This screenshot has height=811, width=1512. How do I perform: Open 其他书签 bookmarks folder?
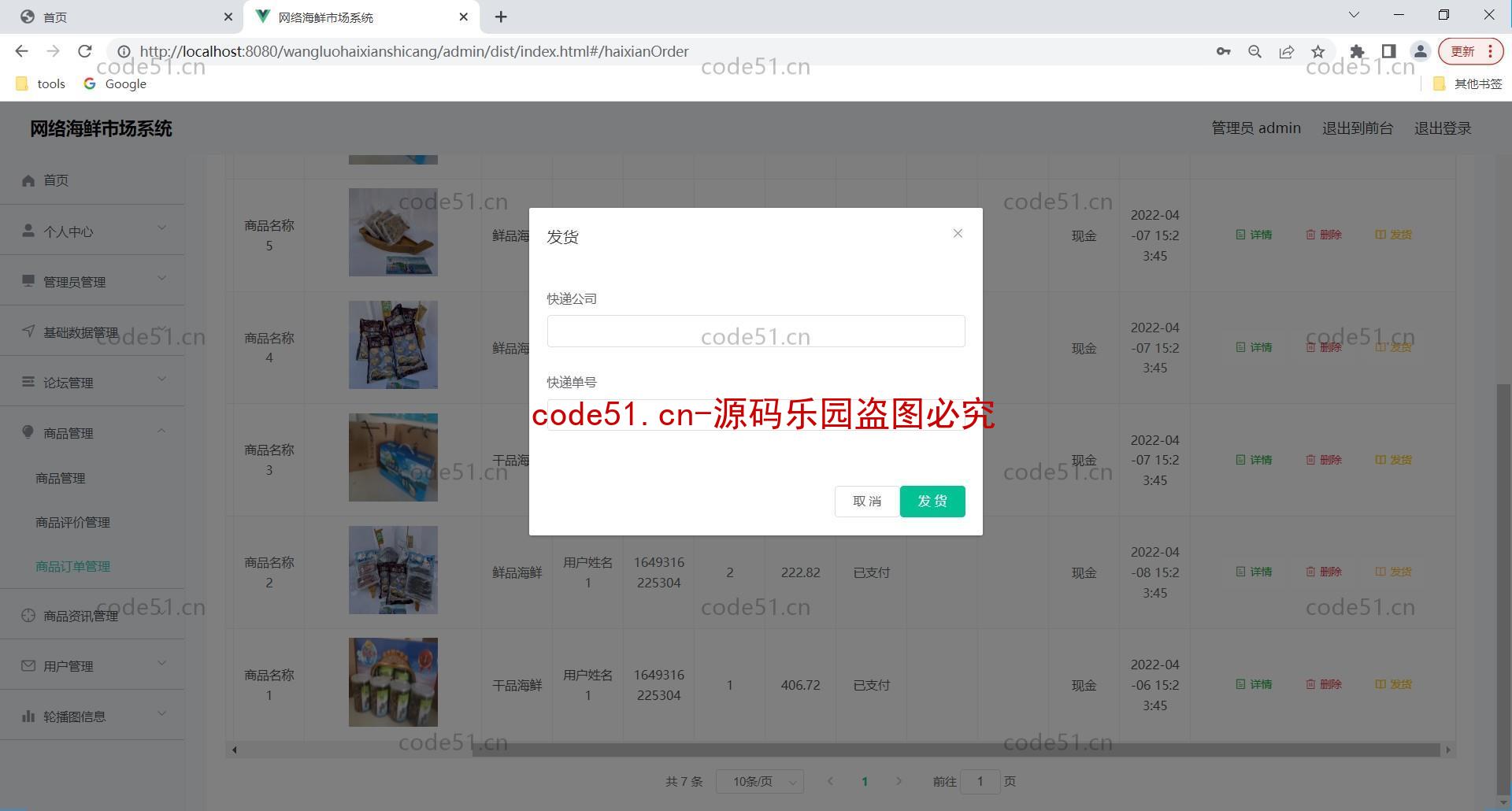click(x=1467, y=83)
